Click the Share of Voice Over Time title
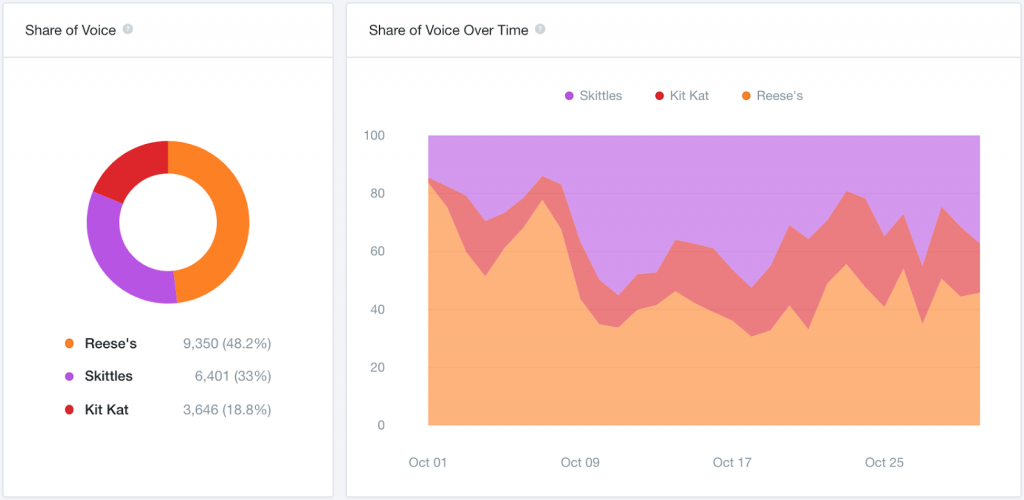The width and height of the screenshot is (1024, 500). [447, 30]
